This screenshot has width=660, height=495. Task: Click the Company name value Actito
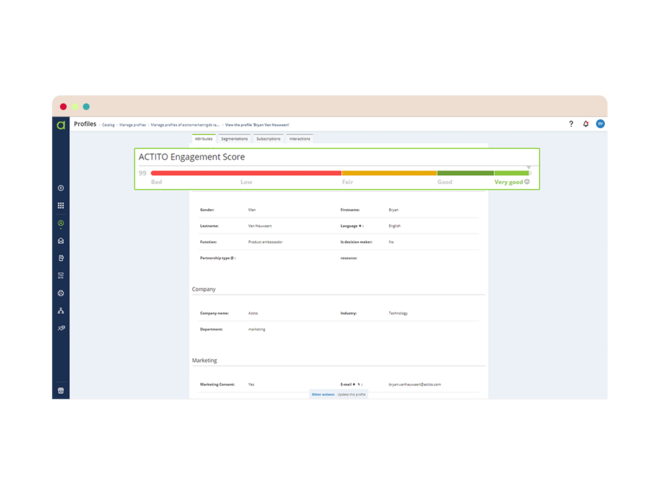[x=253, y=313]
